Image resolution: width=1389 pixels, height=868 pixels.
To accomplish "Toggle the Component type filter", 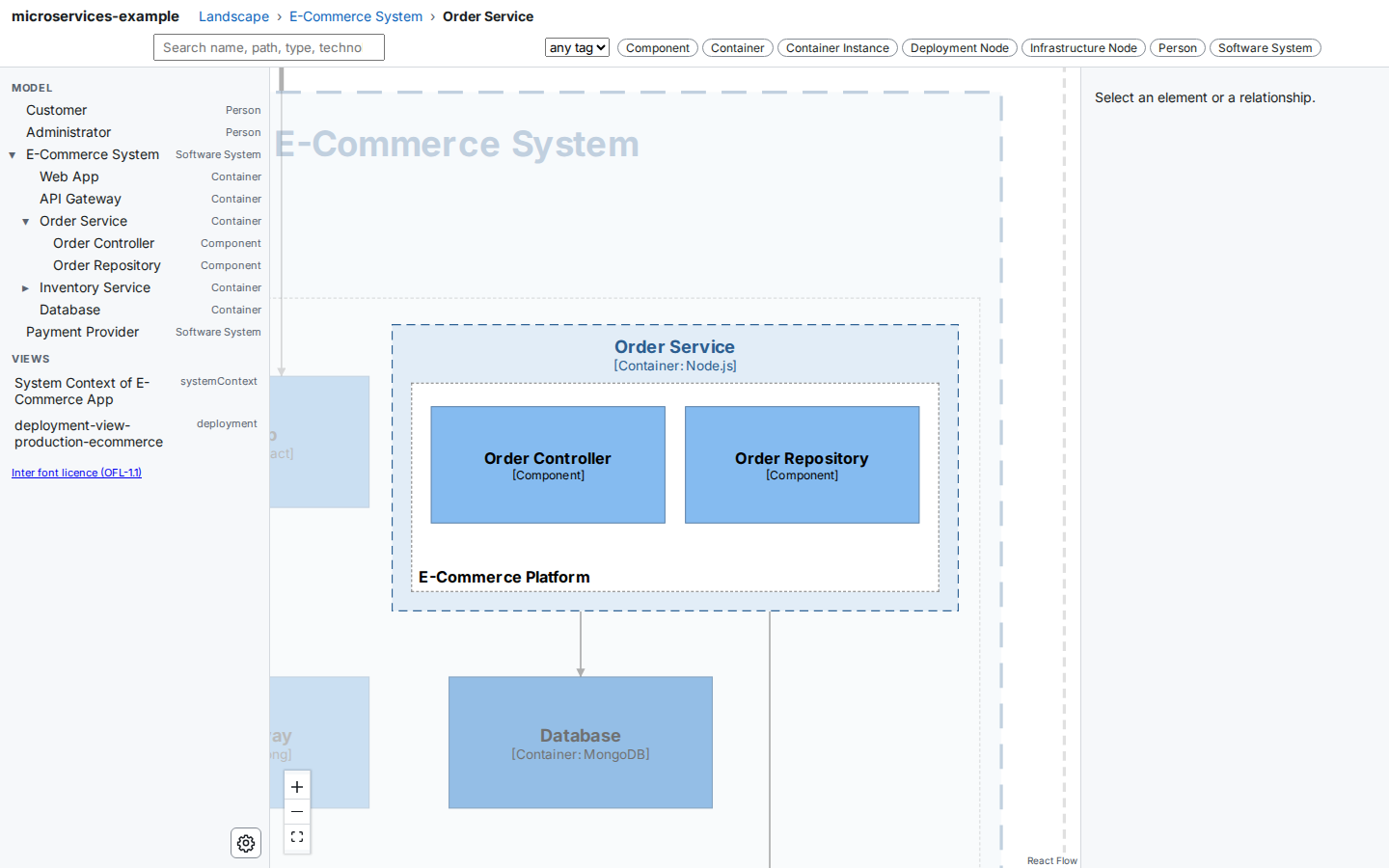I will (x=657, y=48).
